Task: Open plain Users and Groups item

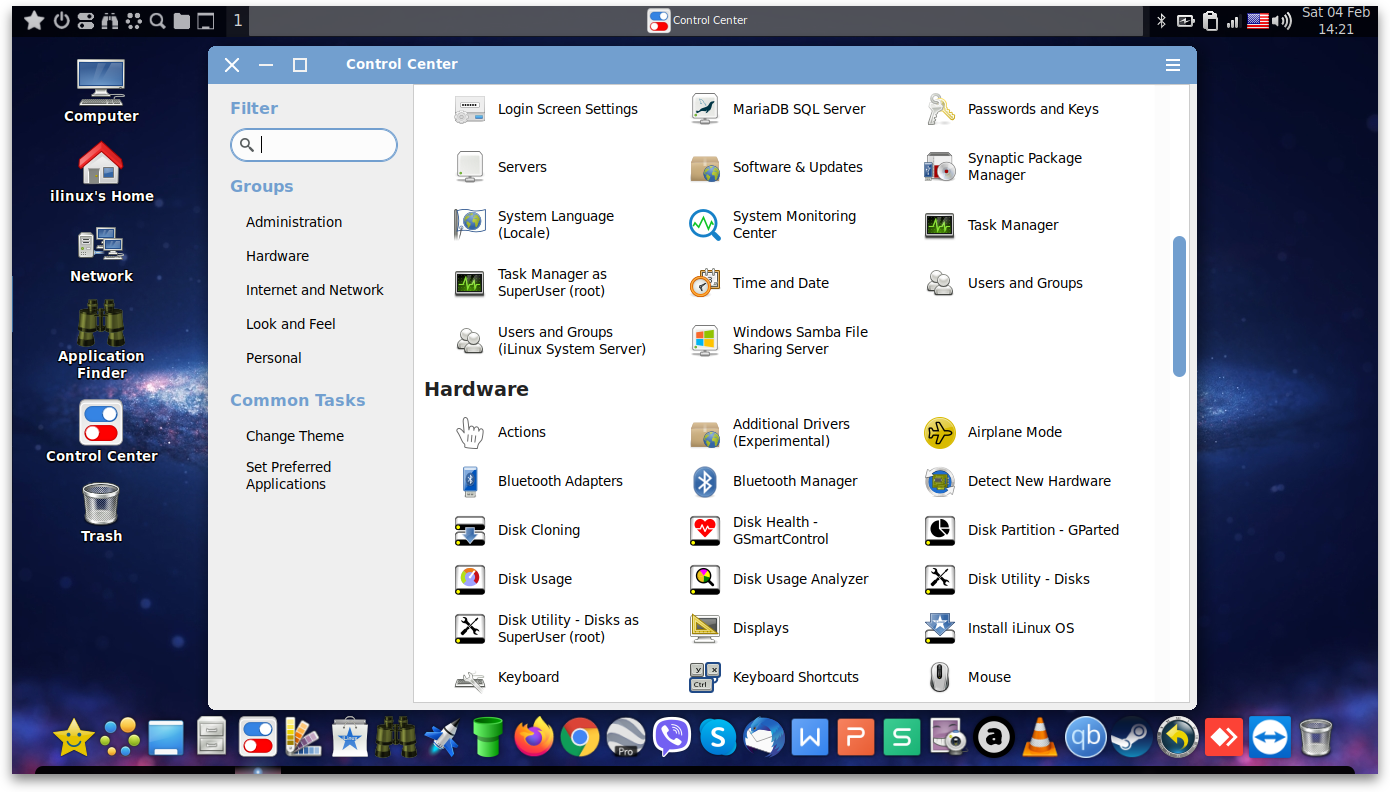Action: [x=1003, y=283]
